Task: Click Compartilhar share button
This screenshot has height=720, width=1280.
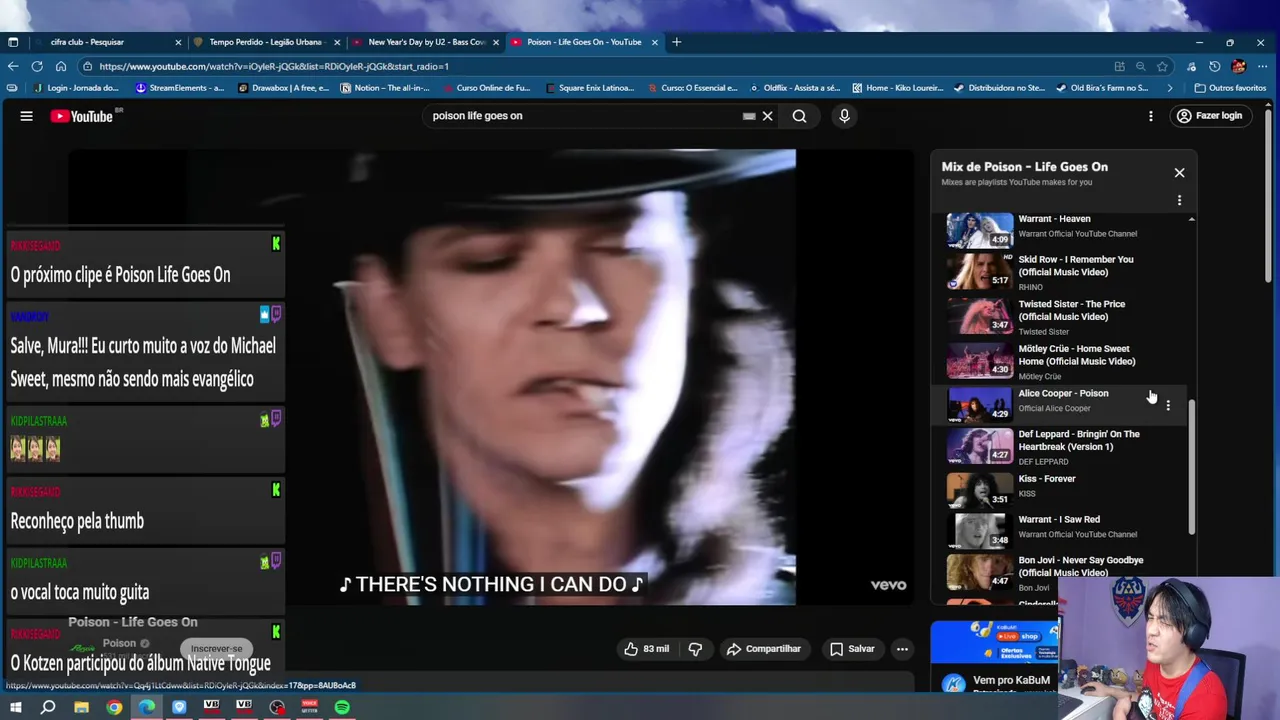Action: (x=763, y=649)
